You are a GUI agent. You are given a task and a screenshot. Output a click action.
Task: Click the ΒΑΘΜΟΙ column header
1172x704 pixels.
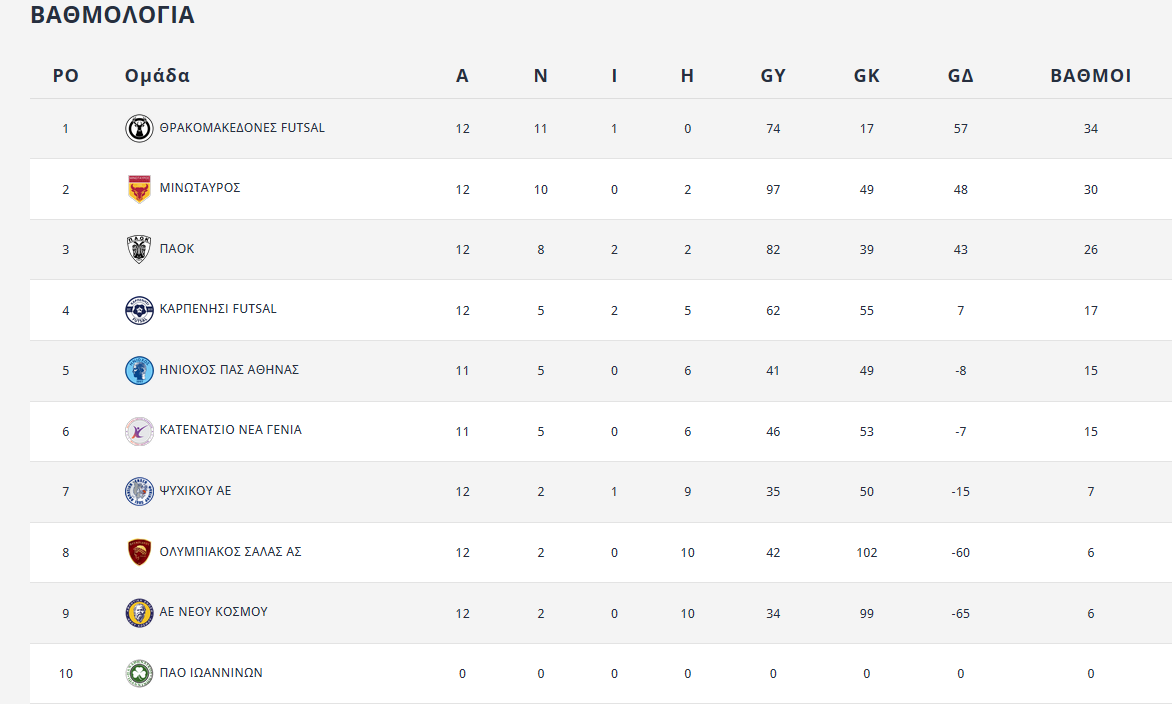pos(1090,76)
